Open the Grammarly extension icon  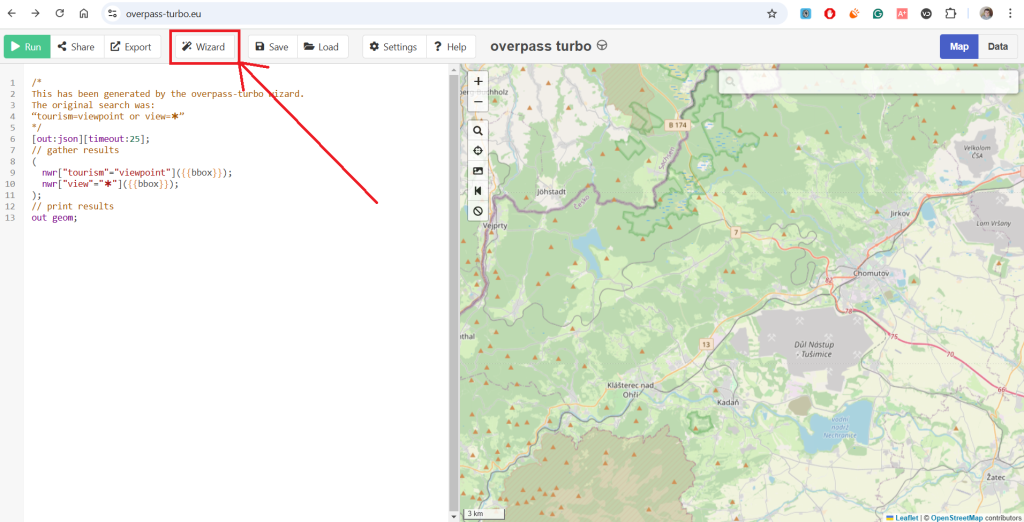tap(878, 13)
